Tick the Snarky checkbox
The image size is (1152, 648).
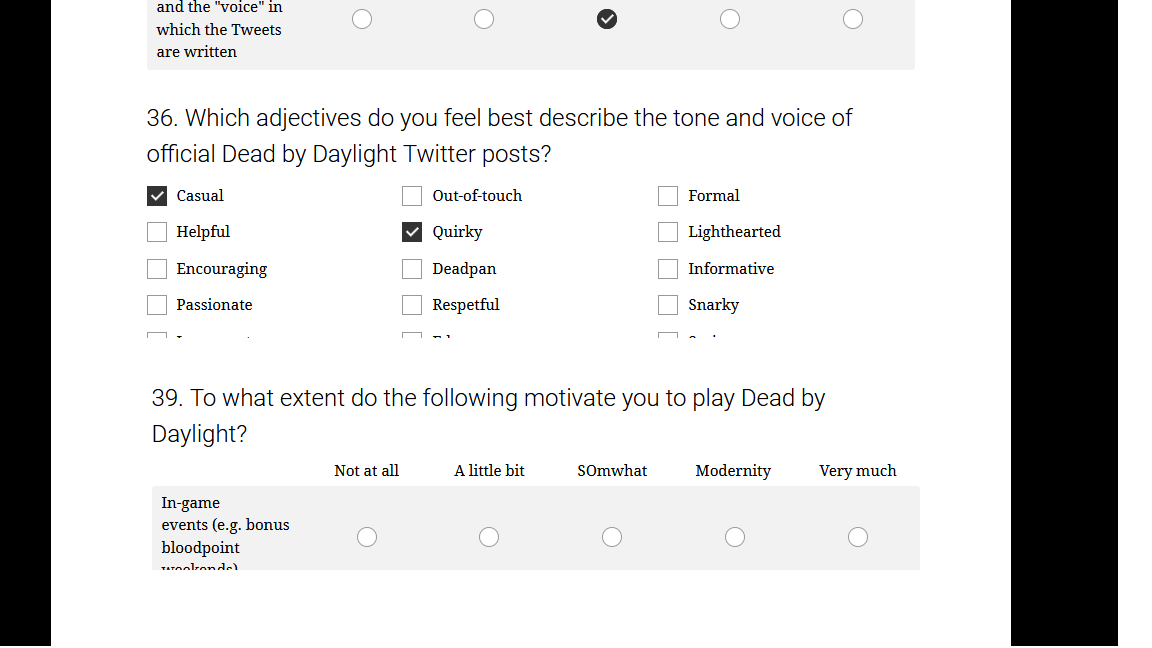pyautogui.click(x=668, y=305)
